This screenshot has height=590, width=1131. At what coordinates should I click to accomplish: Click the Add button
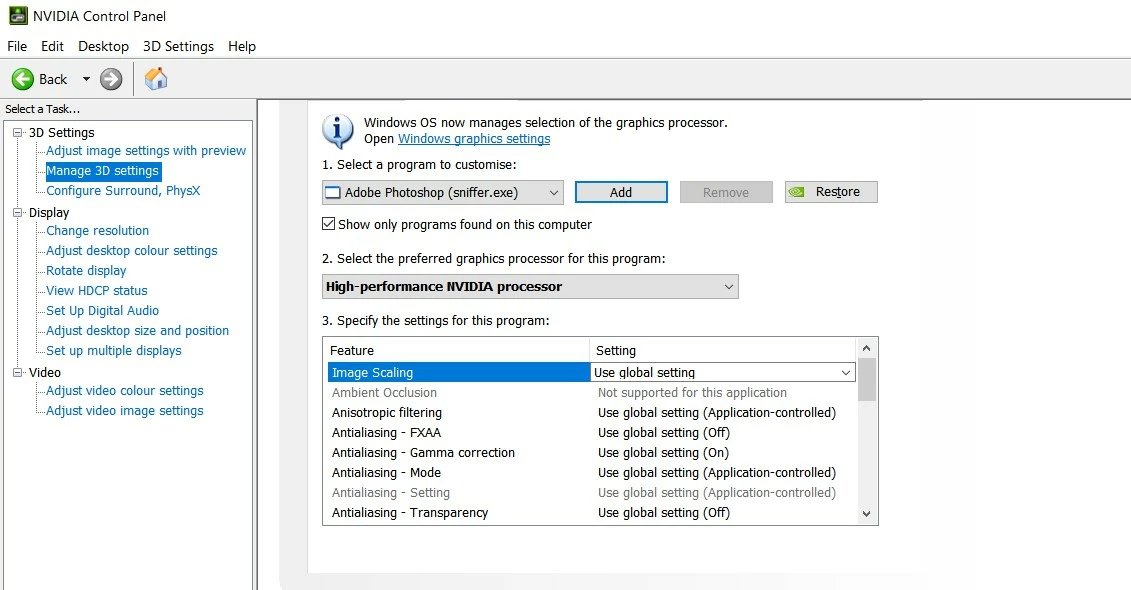coord(621,193)
